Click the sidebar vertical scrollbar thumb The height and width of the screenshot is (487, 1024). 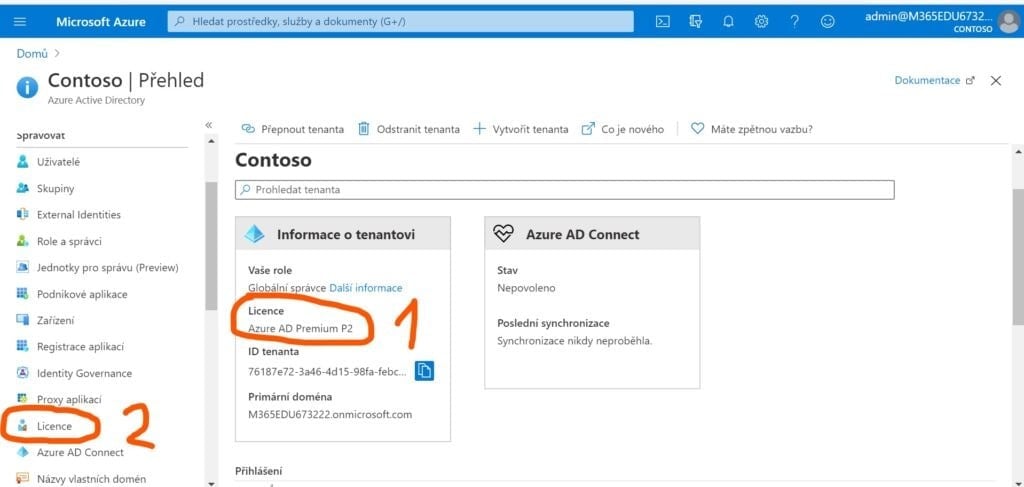(210, 245)
